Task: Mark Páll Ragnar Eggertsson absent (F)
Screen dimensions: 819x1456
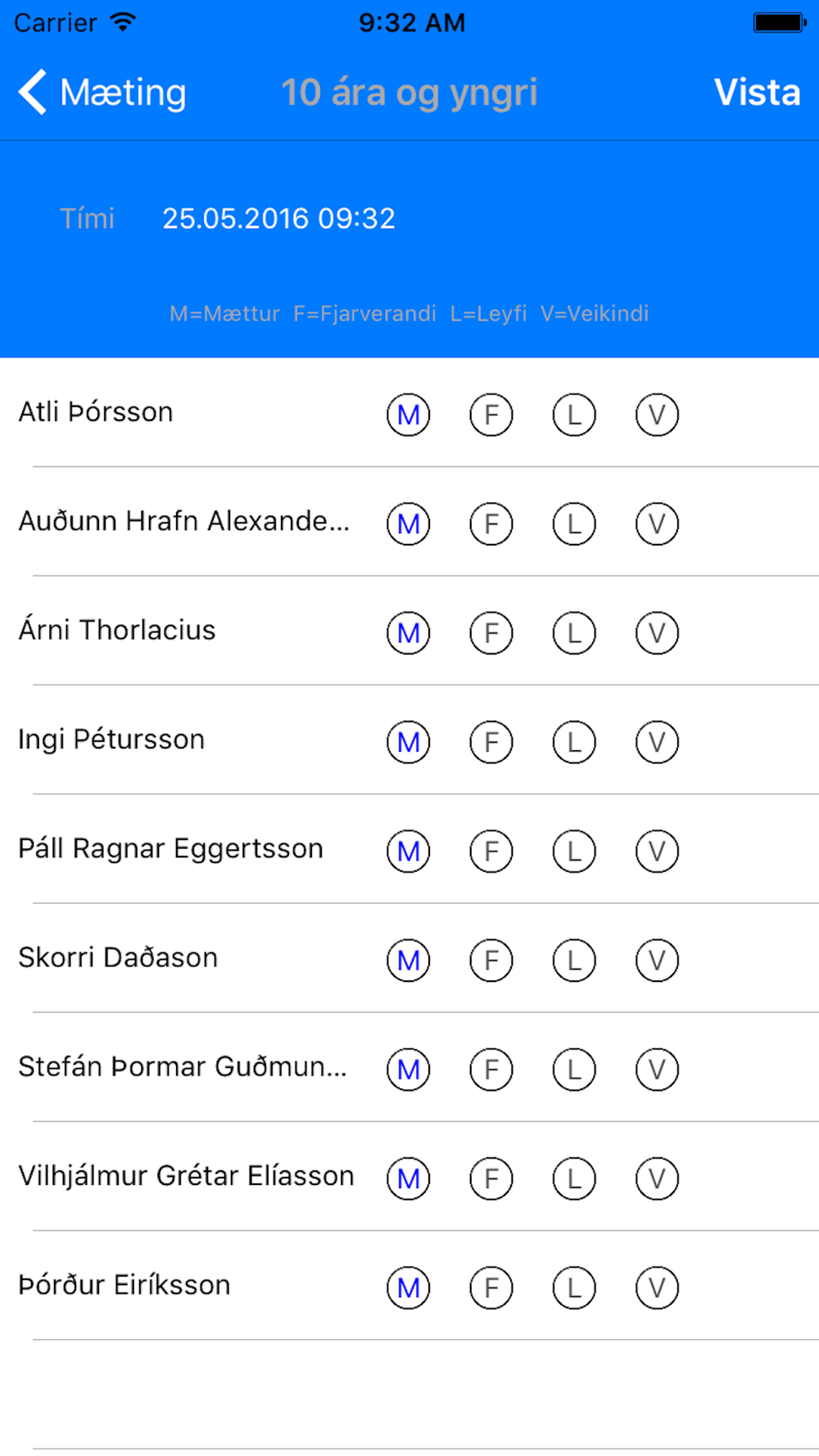Action: click(491, 852)
